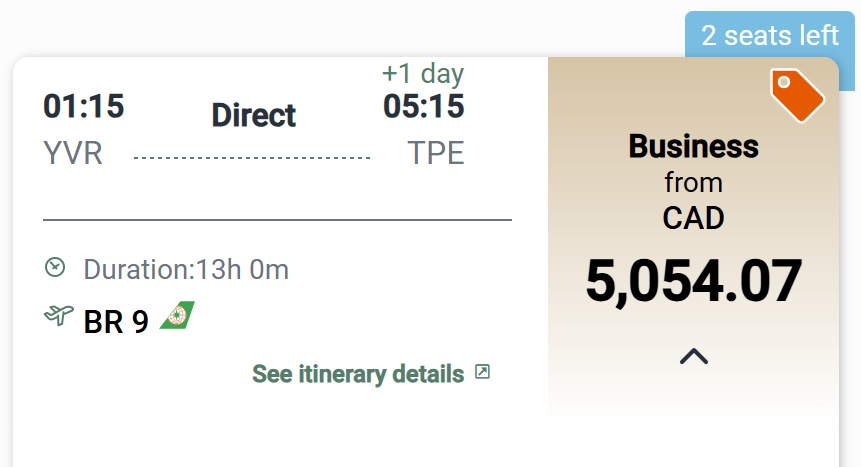Click the 2 seats left badge

(769, 36)
